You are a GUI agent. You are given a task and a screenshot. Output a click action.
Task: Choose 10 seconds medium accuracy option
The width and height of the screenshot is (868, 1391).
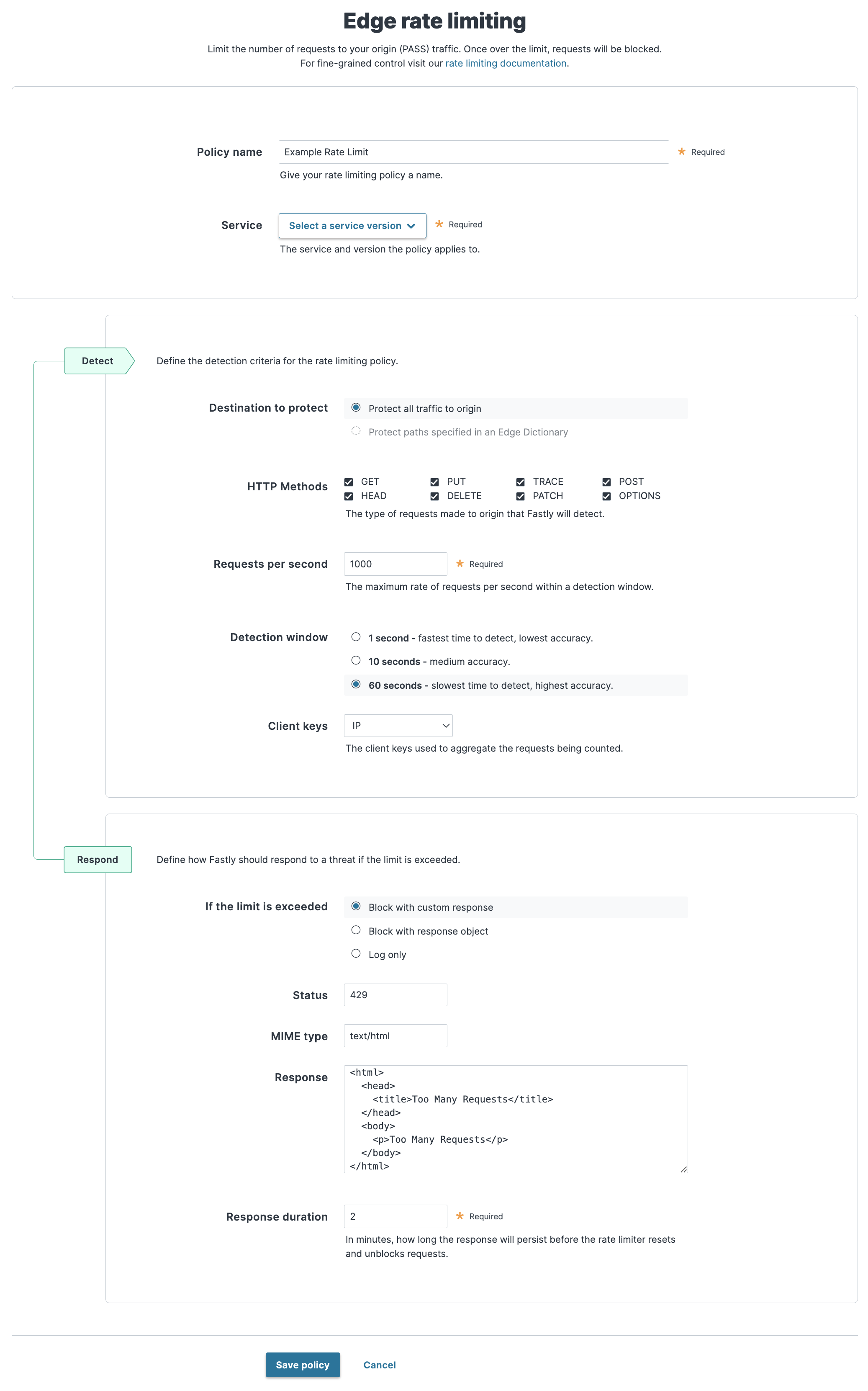(x=356, y=660)
